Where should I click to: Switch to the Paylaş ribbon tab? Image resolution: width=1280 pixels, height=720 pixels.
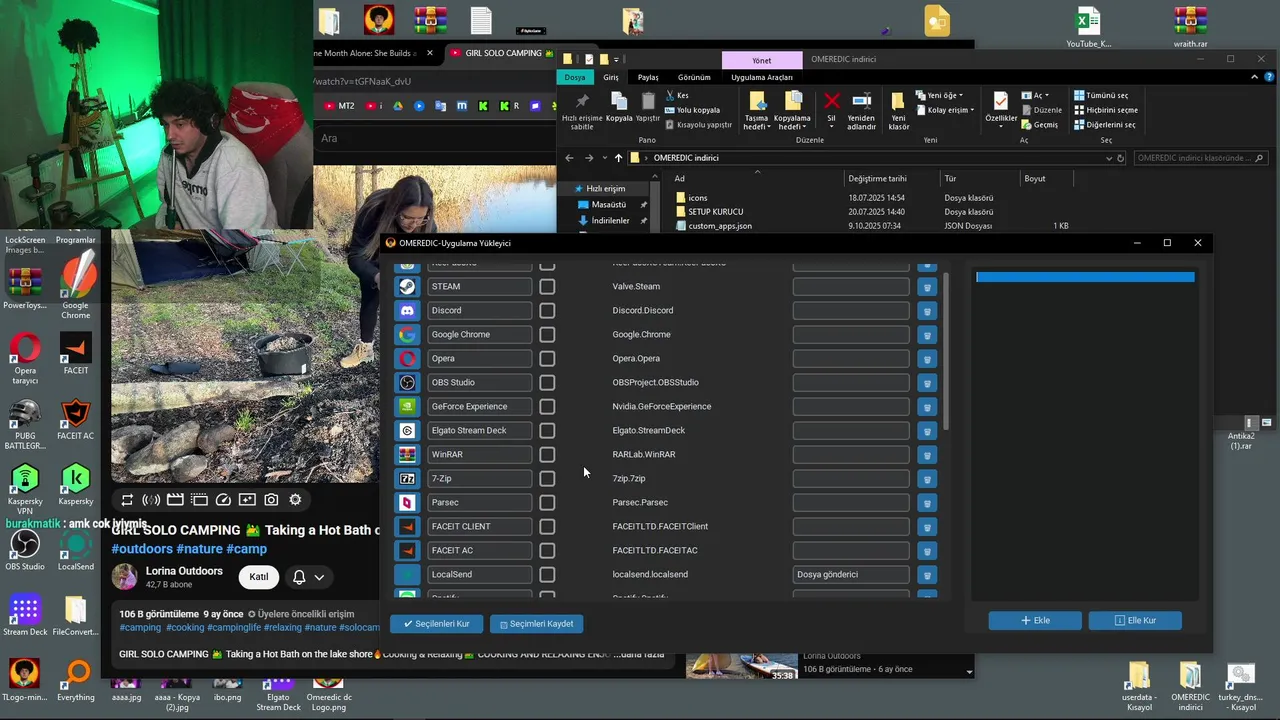[x=648, y=77]
